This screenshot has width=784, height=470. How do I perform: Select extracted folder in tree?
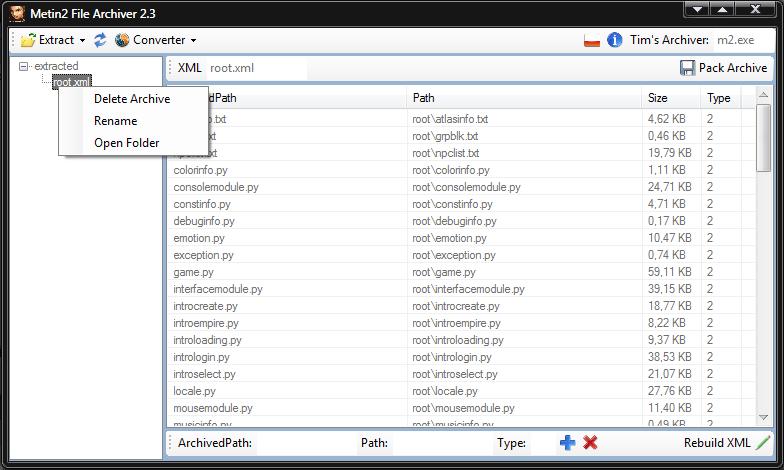pyautogui.click(x=56, y=66)
